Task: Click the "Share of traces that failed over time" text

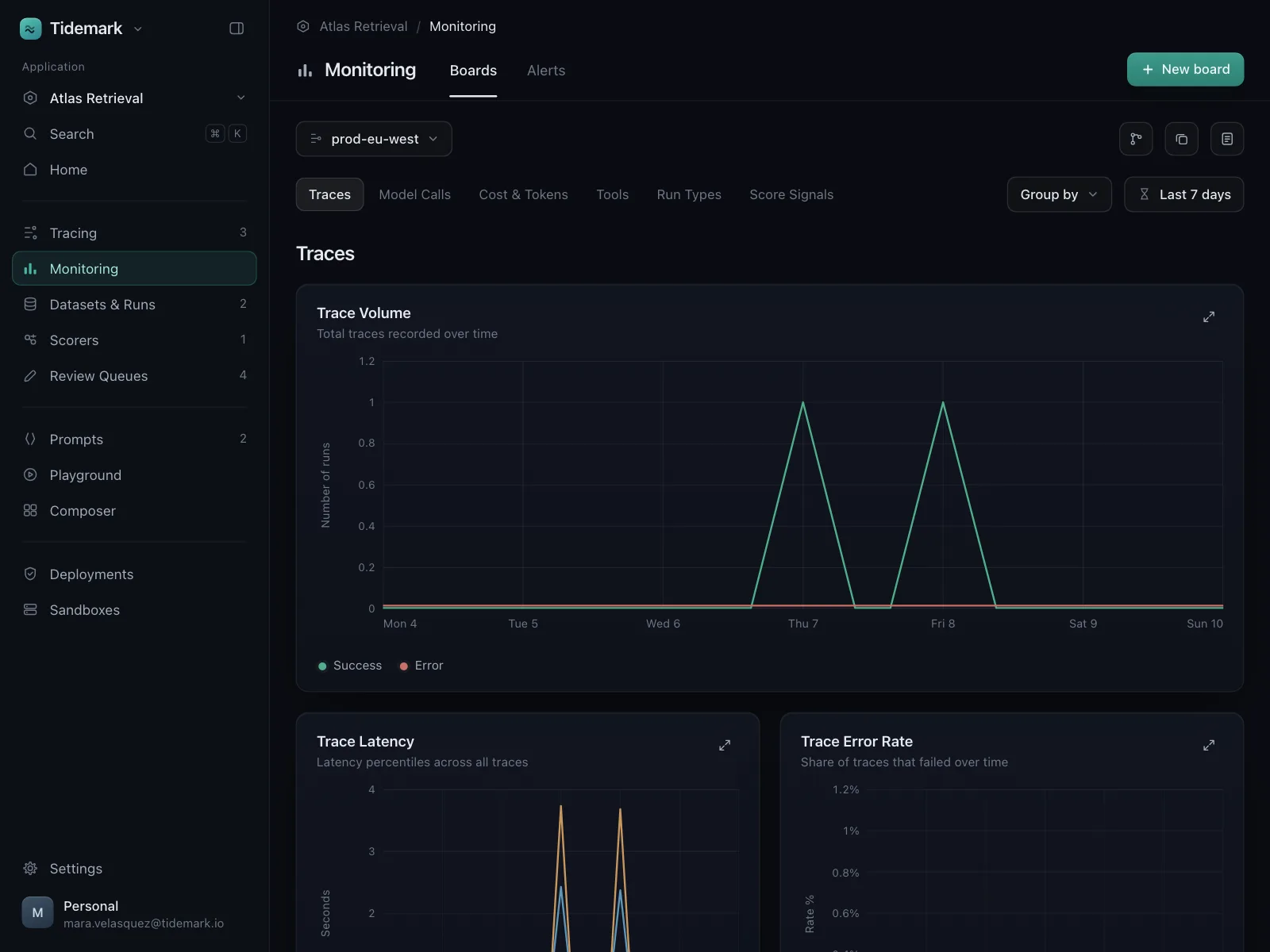Action: (904, 762)
